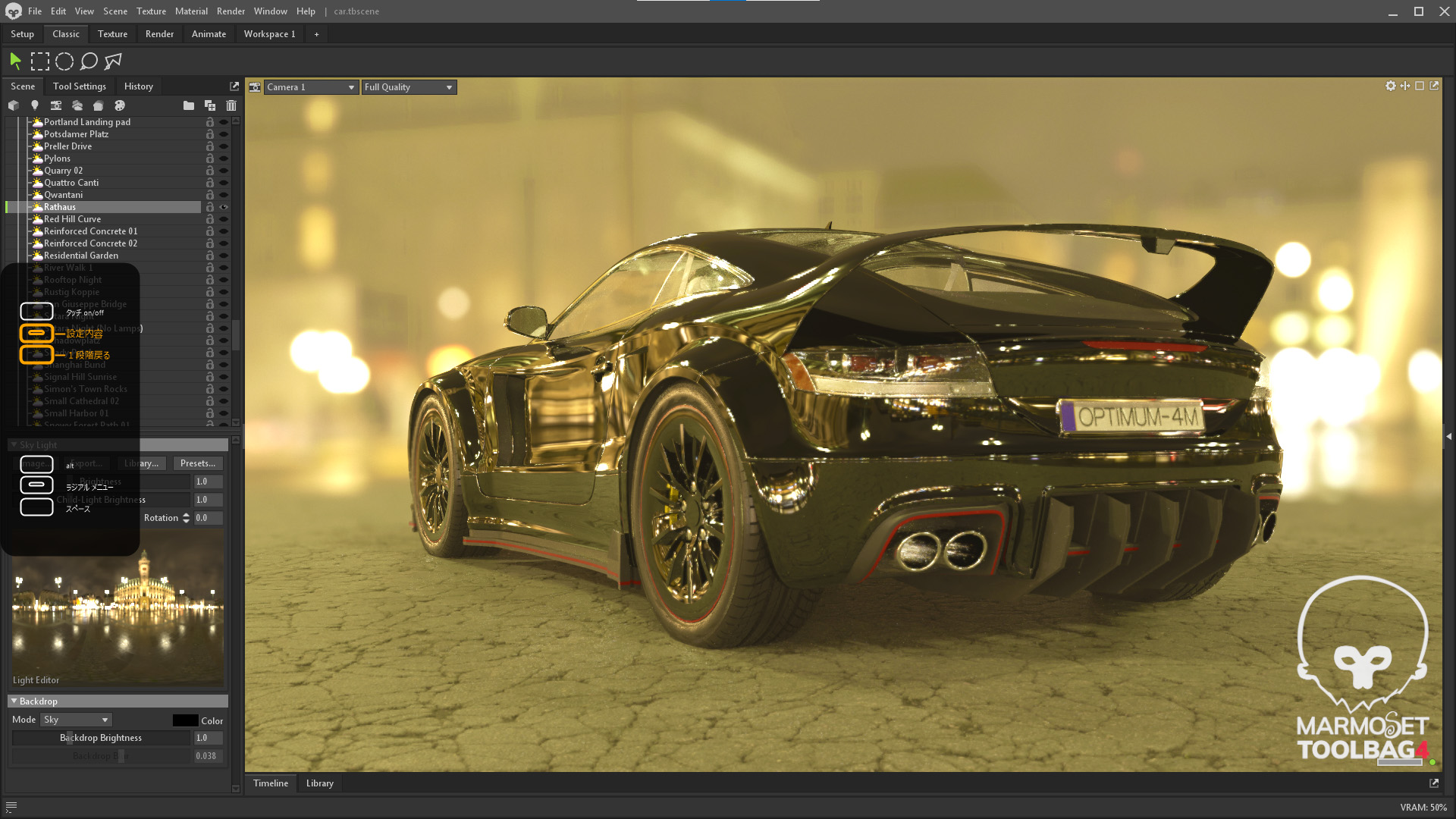
Task: Toggle lock for Quarry 02 row
Action: pyautogui.click(x=209, y=171)
